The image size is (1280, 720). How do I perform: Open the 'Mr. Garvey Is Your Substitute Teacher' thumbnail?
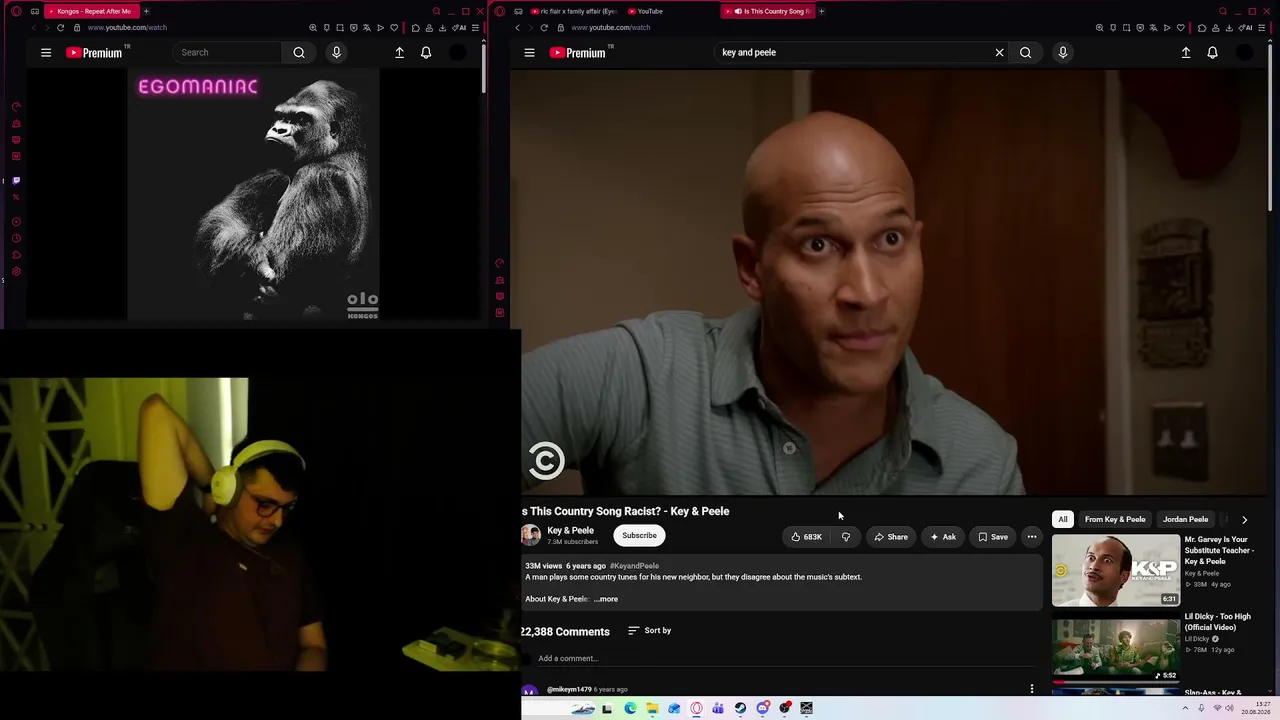1116,571
